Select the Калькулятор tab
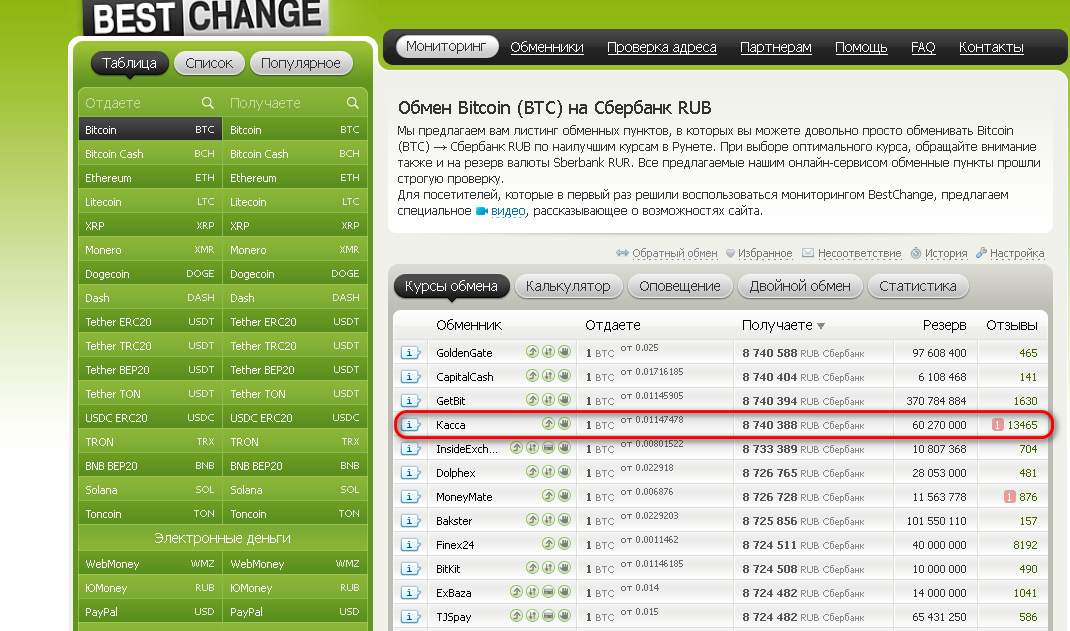The height and width of the screenshot is (631, 1070). pyautogui.click(x=568, y=287)
